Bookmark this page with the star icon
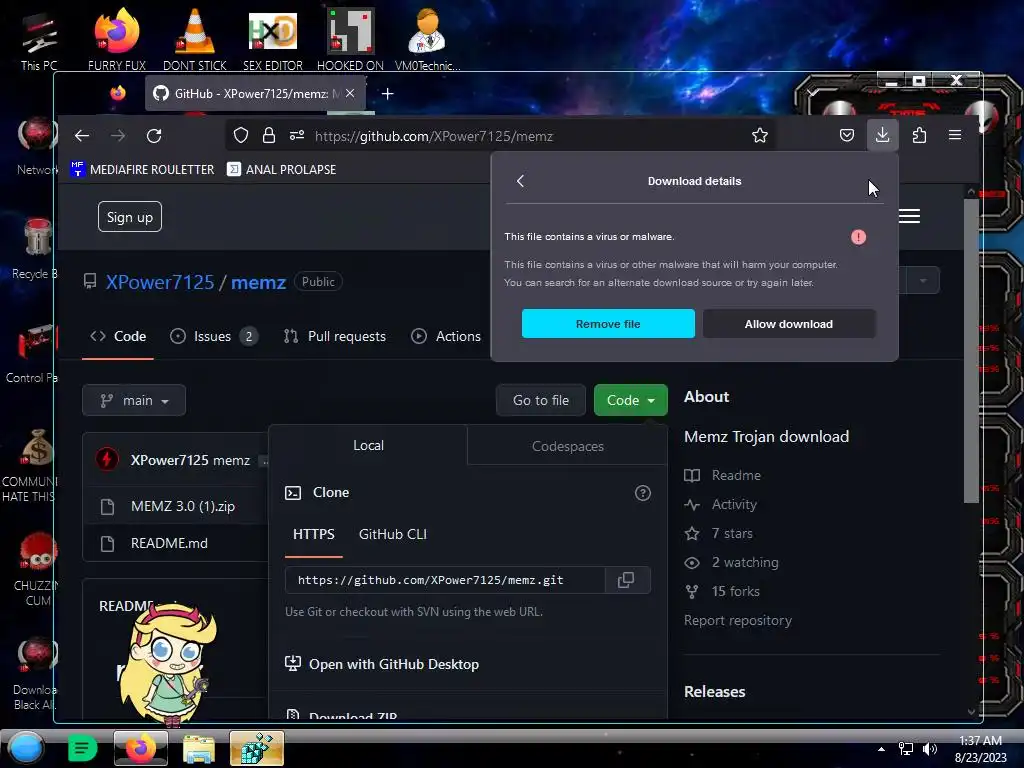1024x768 pixels. point(760,135)
